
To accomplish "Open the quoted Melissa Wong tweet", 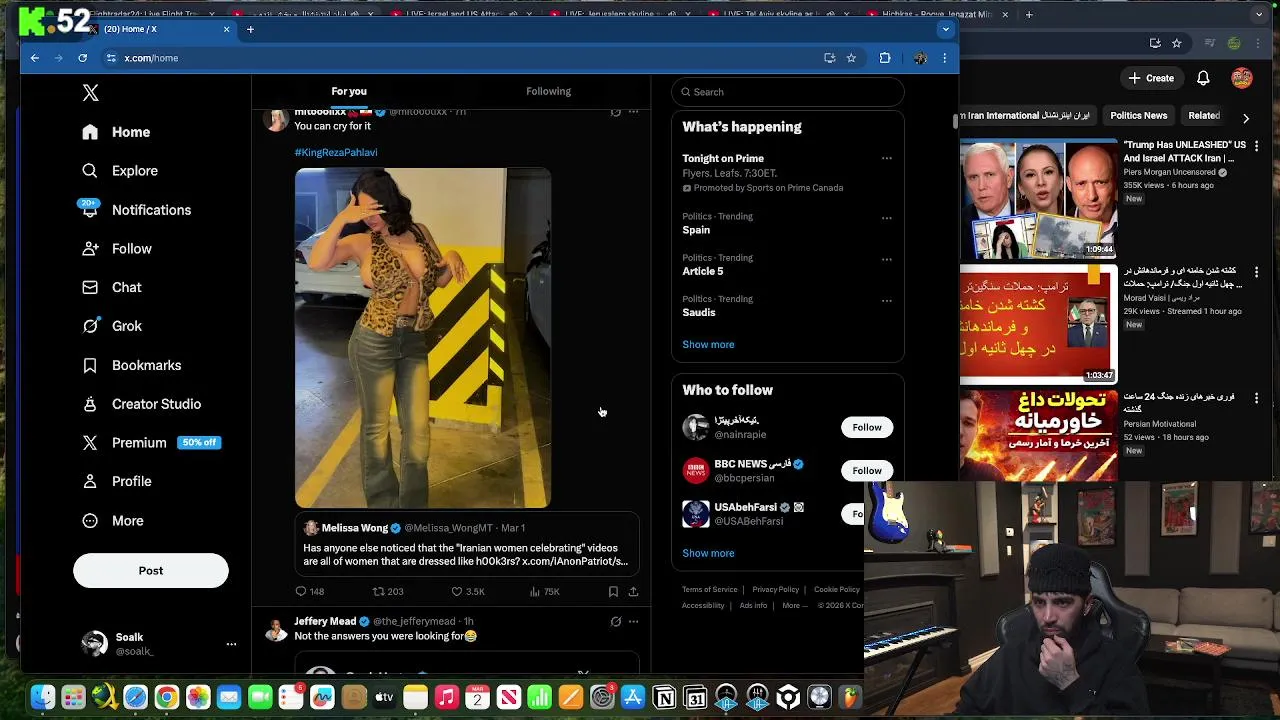I will click(467, 544).
